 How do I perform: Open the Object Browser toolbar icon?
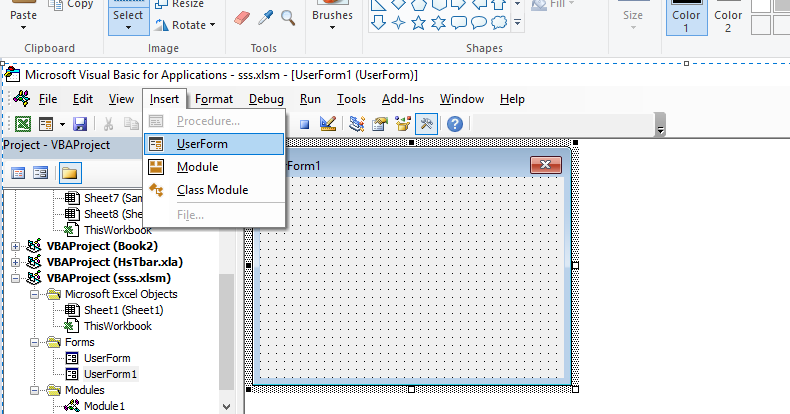(403, 123)
